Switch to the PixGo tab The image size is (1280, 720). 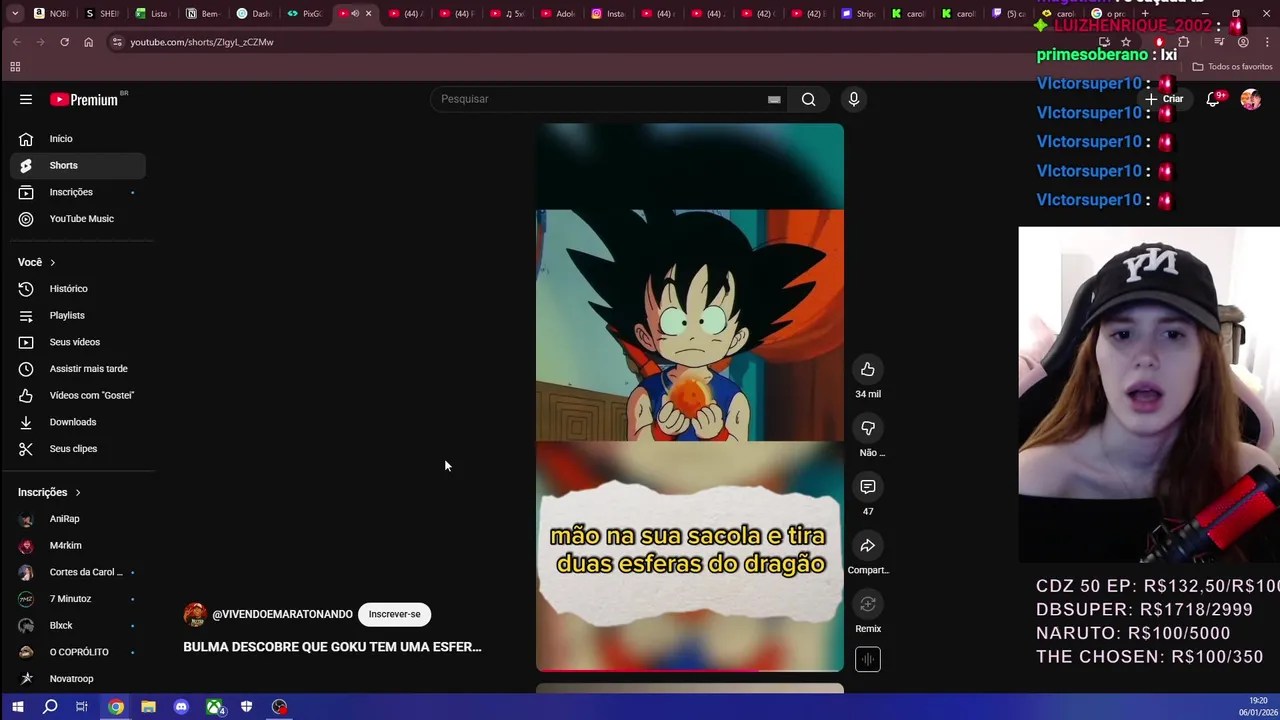click(304, 14)
